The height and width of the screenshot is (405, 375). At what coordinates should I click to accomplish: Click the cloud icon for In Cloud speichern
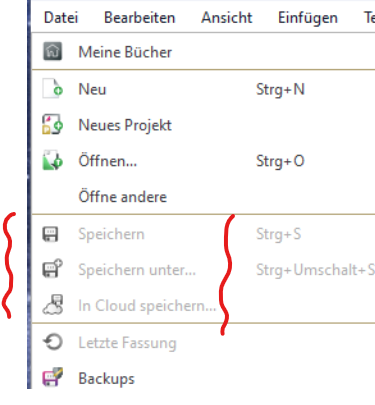pyautogui.click(x=52, y=305)
